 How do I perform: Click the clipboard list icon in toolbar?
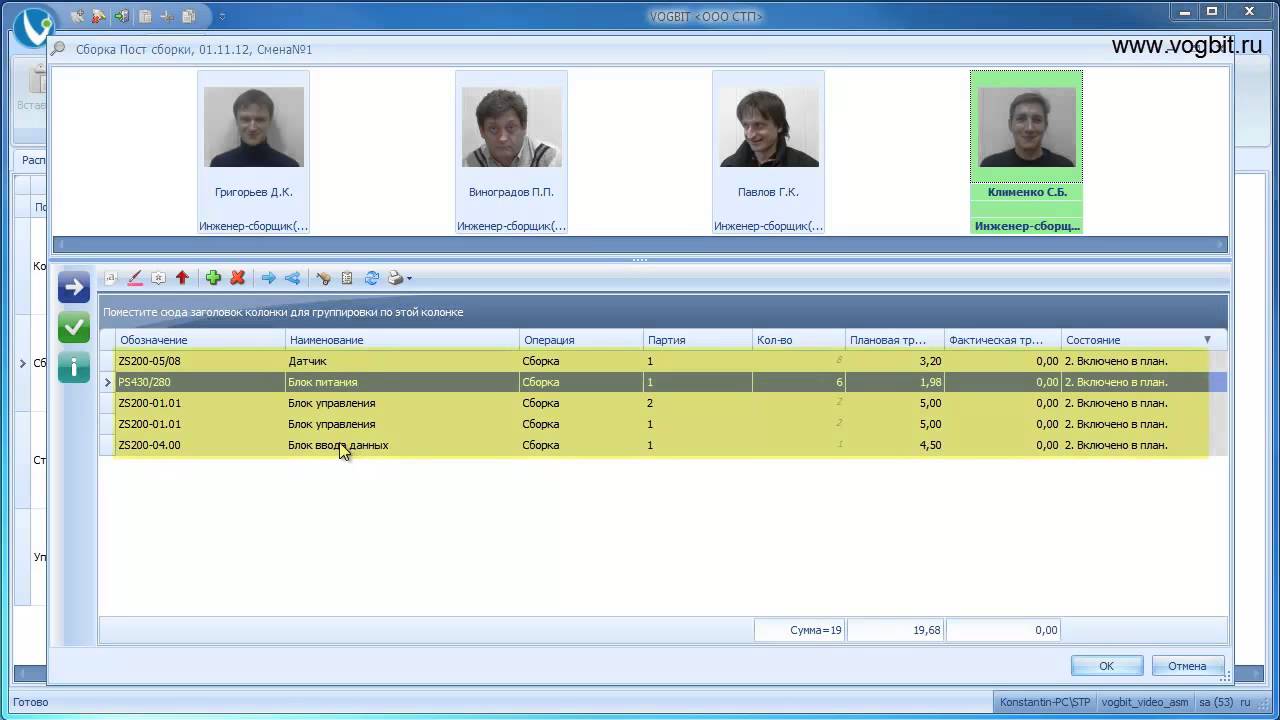point(347,278)
